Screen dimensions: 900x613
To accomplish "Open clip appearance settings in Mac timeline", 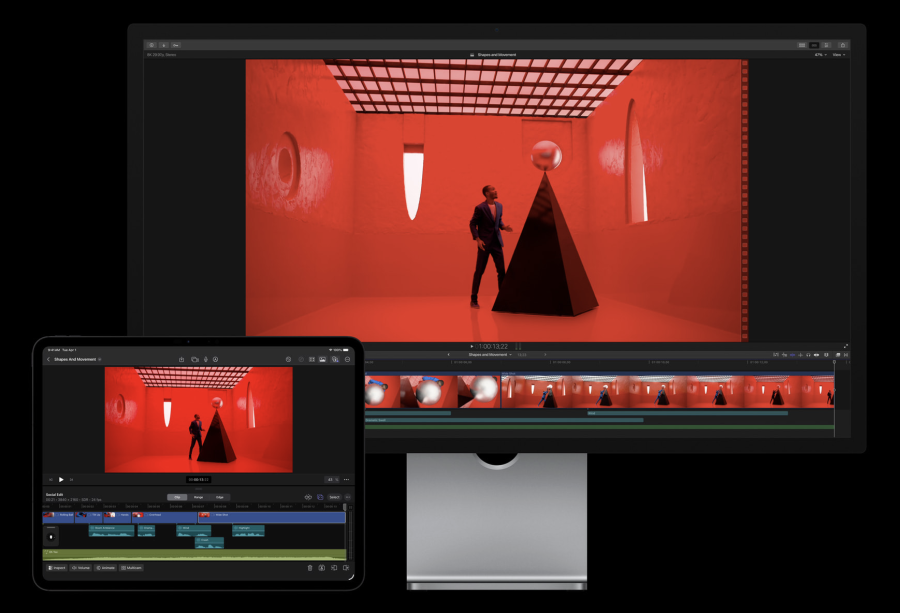I will 838,353.
